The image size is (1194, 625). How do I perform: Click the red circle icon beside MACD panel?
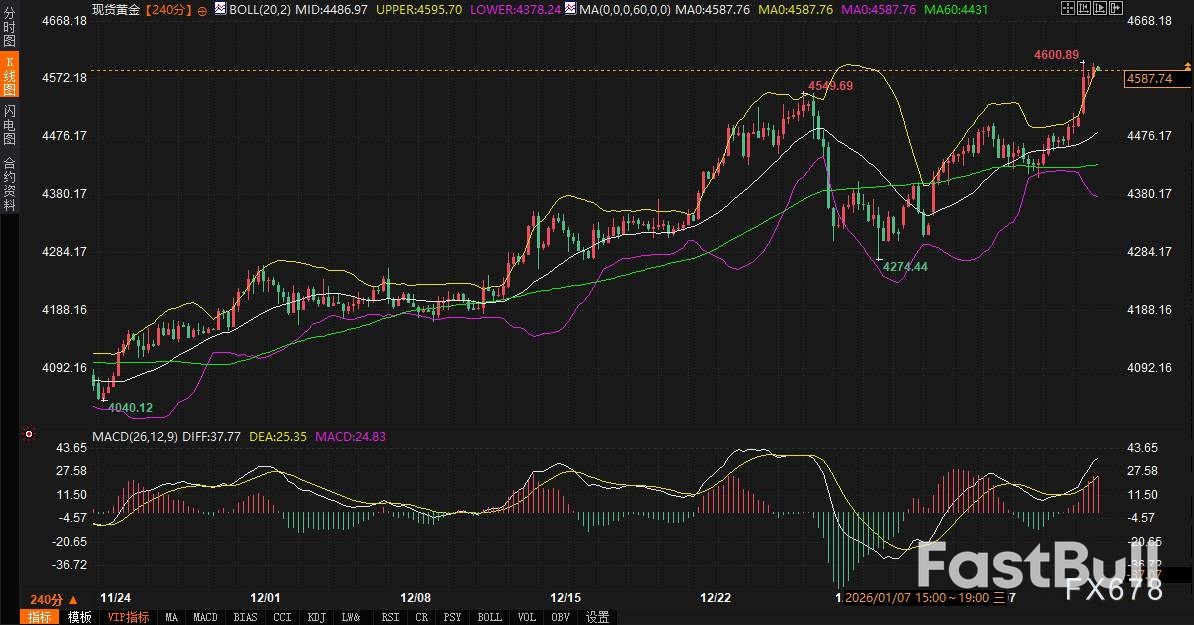coord(27,434)
